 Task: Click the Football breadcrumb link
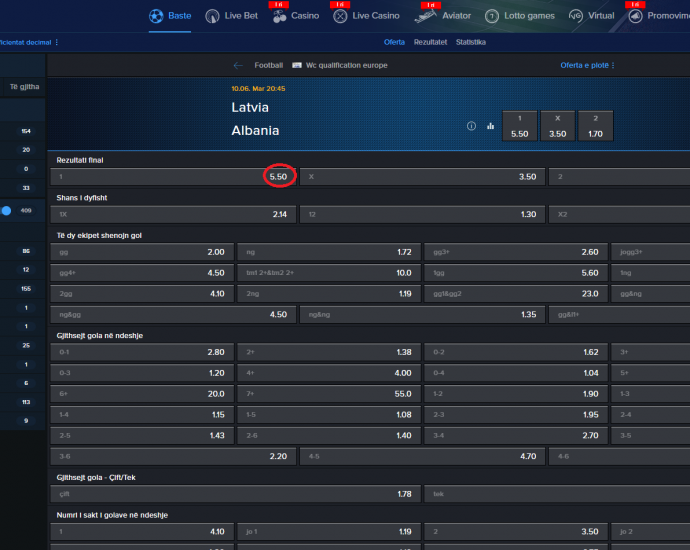[268, 65]
